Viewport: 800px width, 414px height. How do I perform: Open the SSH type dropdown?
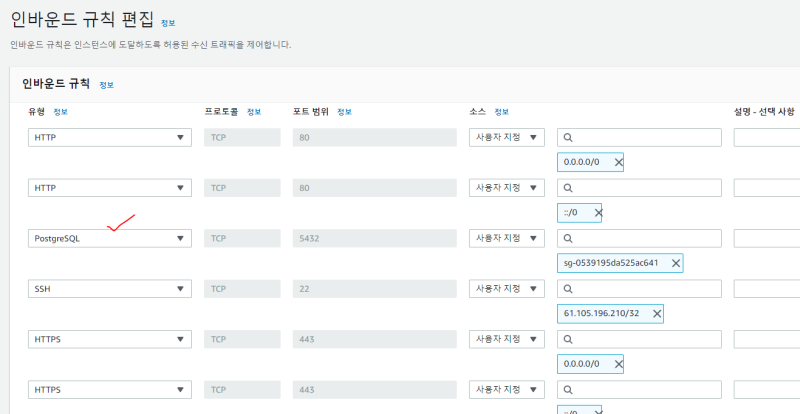coord(109,289)
